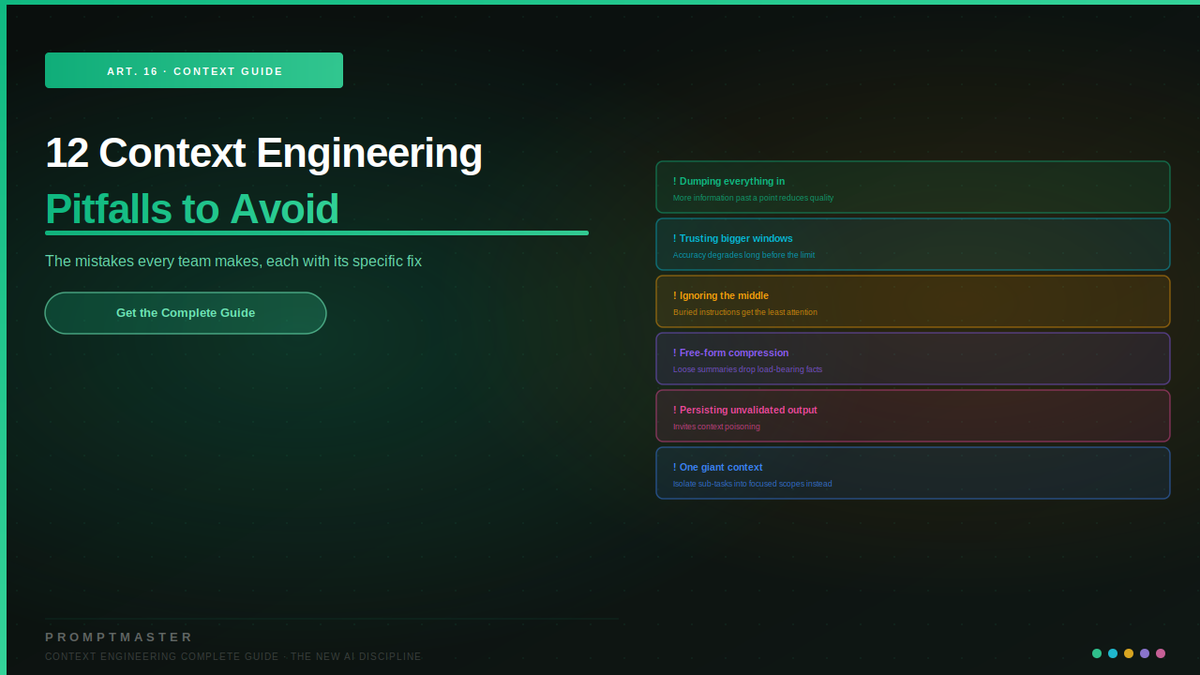Click the Pitfalls to Avoid heading
1200x675 pixels.
coord(192,209)
